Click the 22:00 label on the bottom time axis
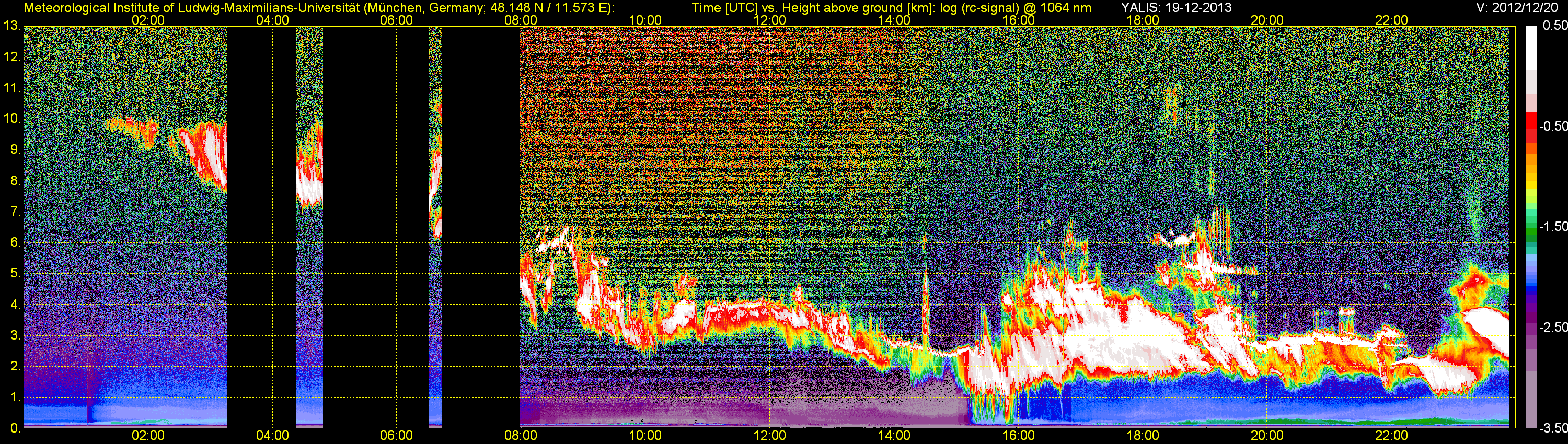This screenshot has width=1568, height=444. [x=1391, y=436]
